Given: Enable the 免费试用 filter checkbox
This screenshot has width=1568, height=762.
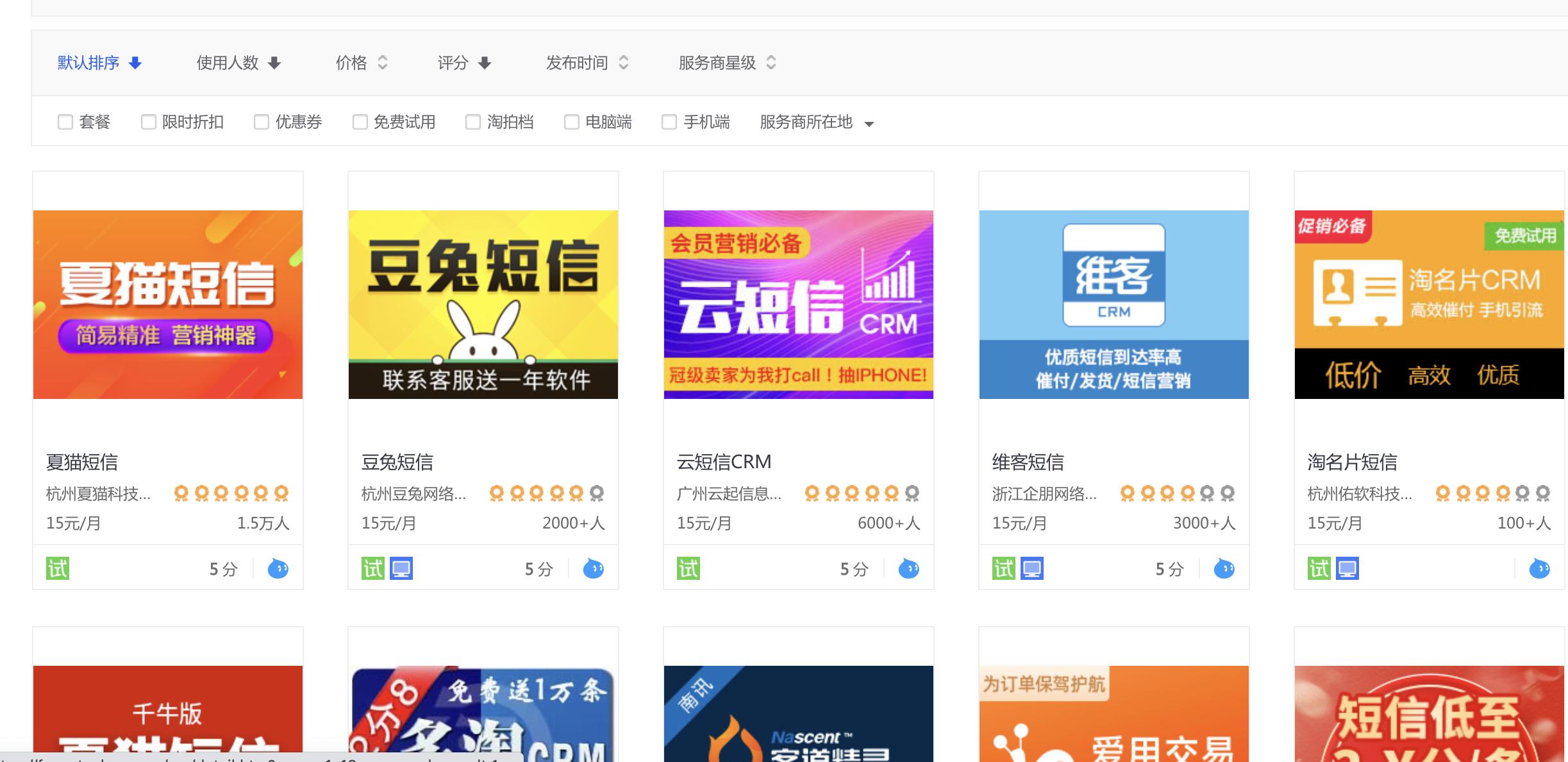Looking at the screenshot, I should [x=360, y=122].
